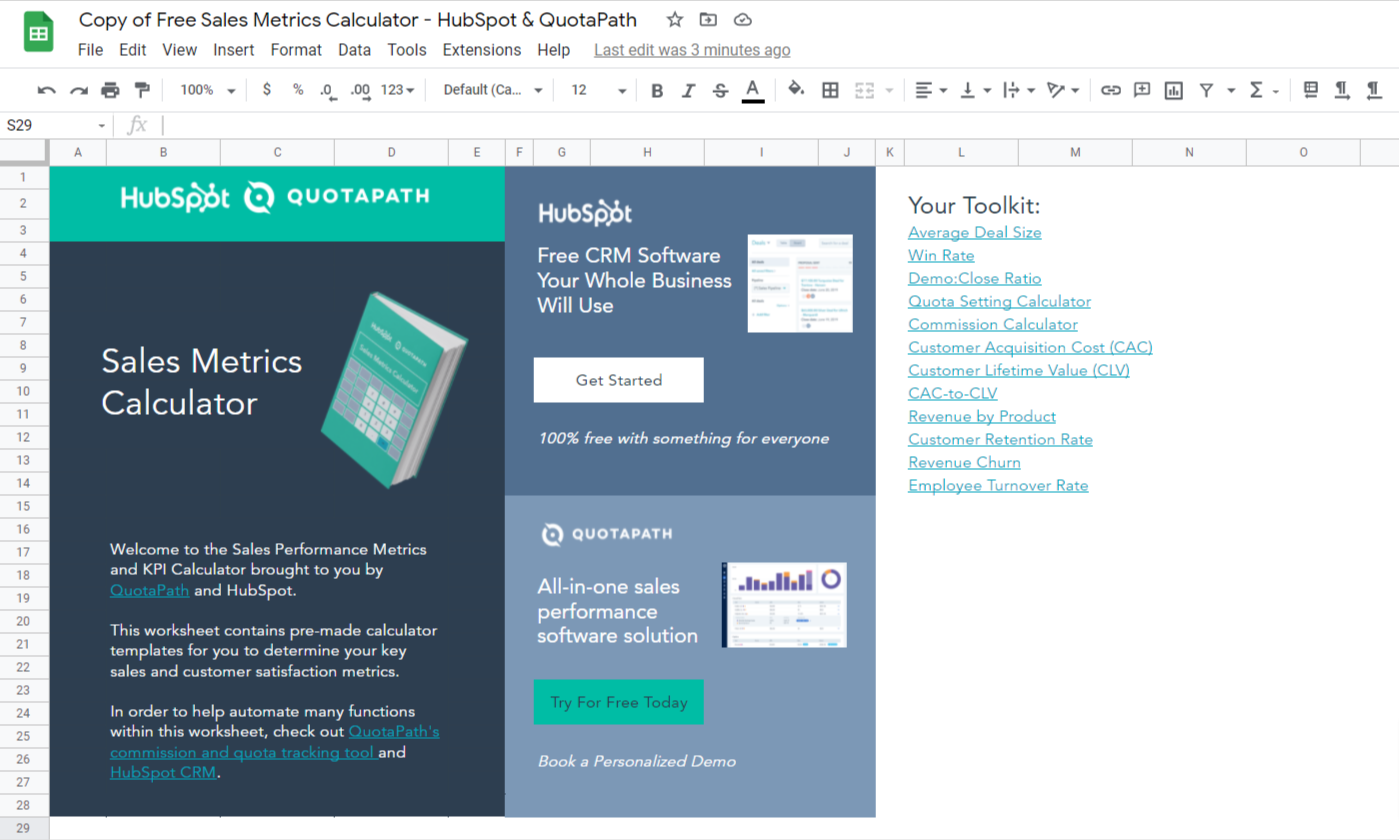Insert a comment icon
Viewport: 1399px width, 840px height.
1142,90
